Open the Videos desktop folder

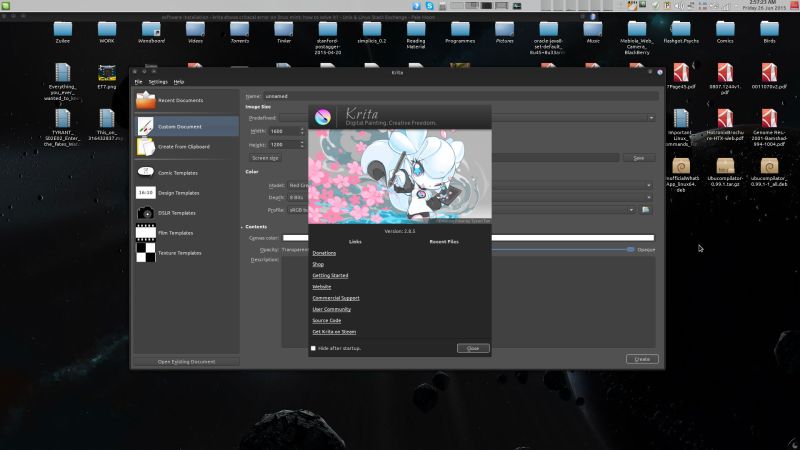195,32
